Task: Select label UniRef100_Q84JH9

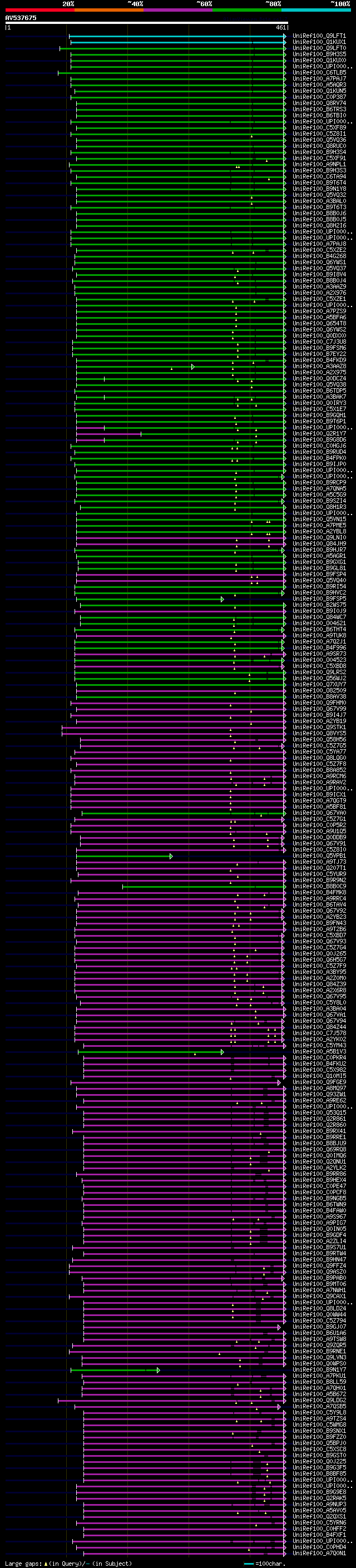Action: 319,543
